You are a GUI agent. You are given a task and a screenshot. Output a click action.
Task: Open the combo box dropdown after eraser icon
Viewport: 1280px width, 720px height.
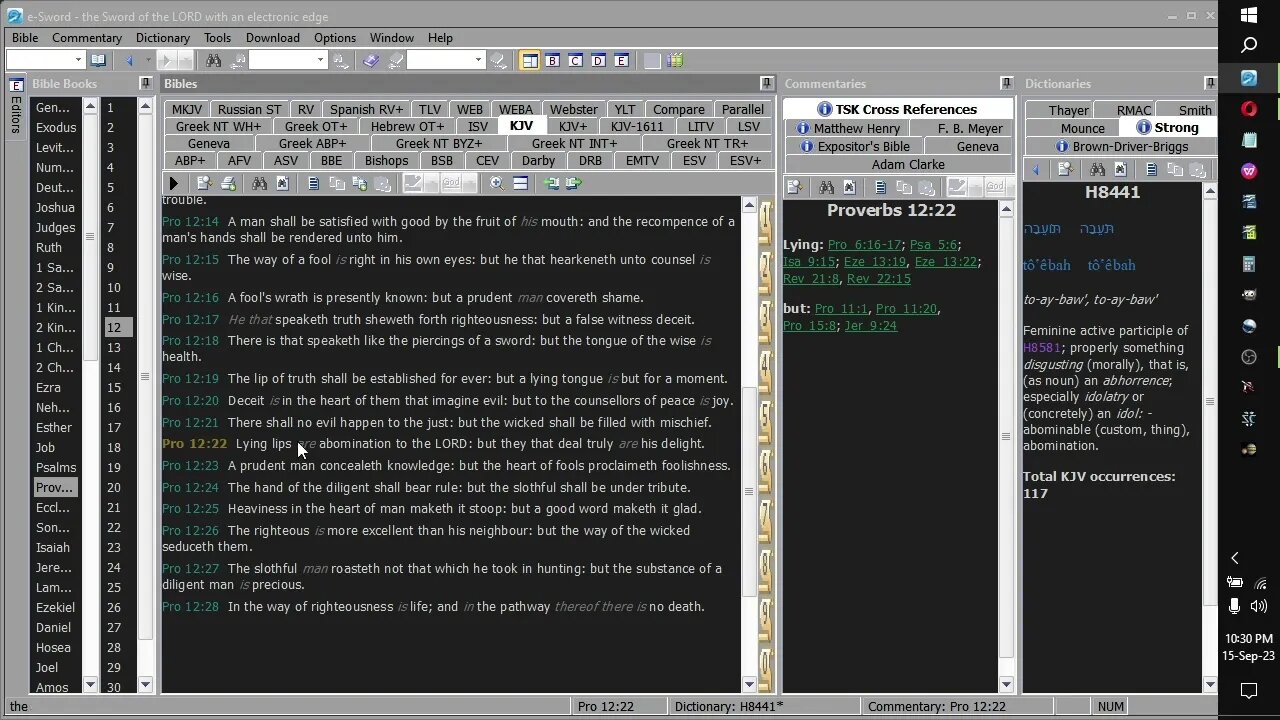[x=478, y=60]
